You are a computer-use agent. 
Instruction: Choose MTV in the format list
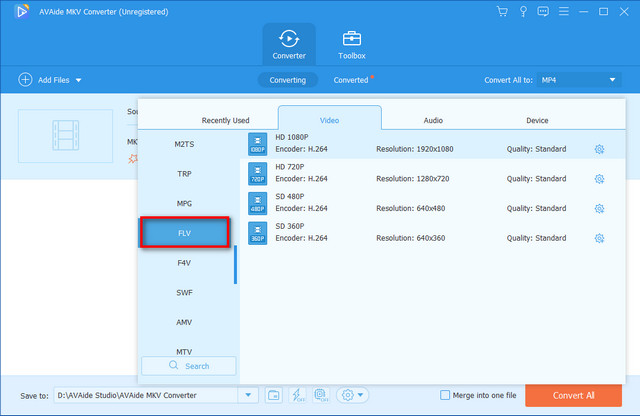point(184,350)
